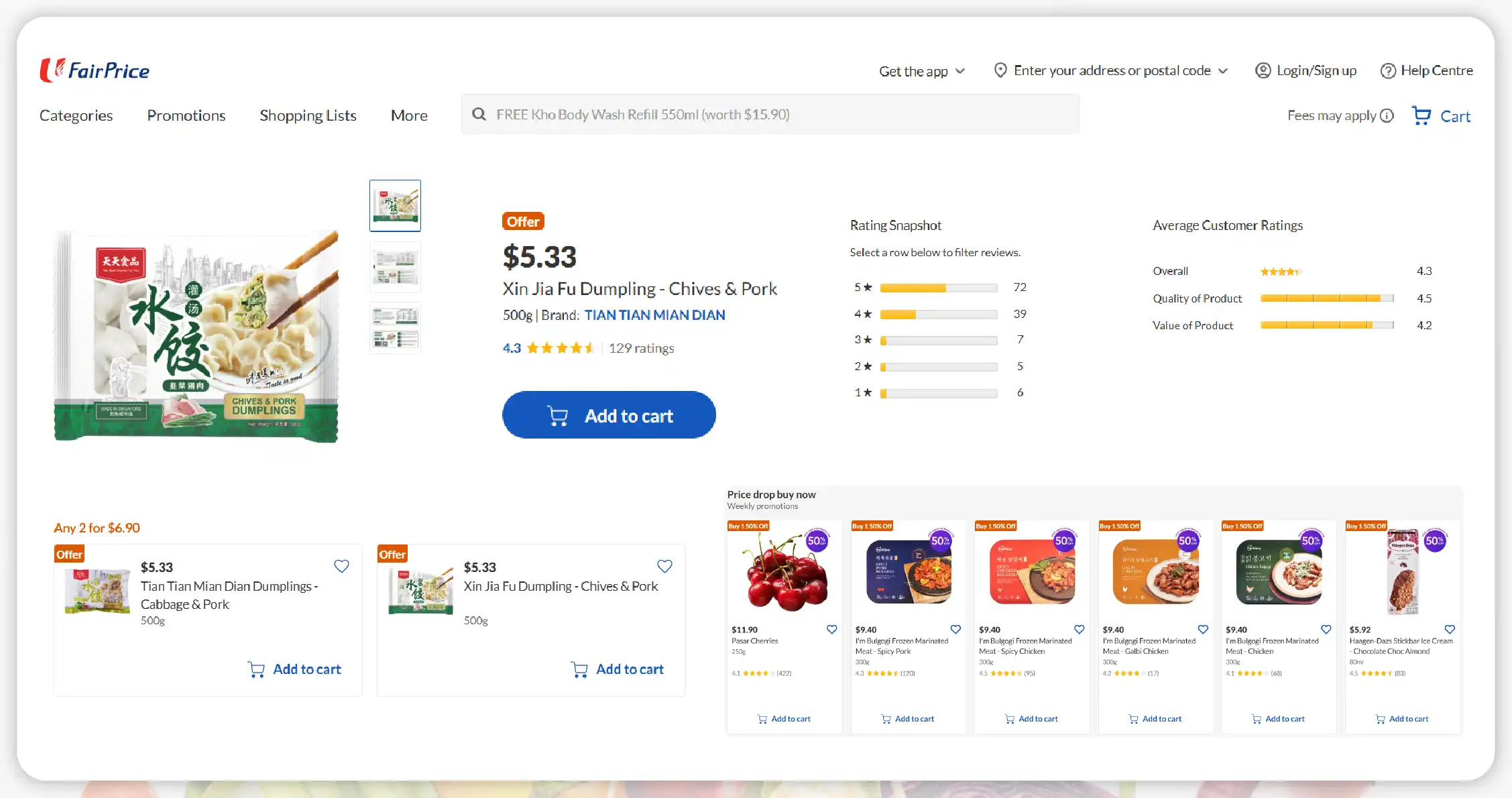Screen dimensions: 1512x798
Task: Click the info icon beside Fees may apply
Action: [1387, 115]
